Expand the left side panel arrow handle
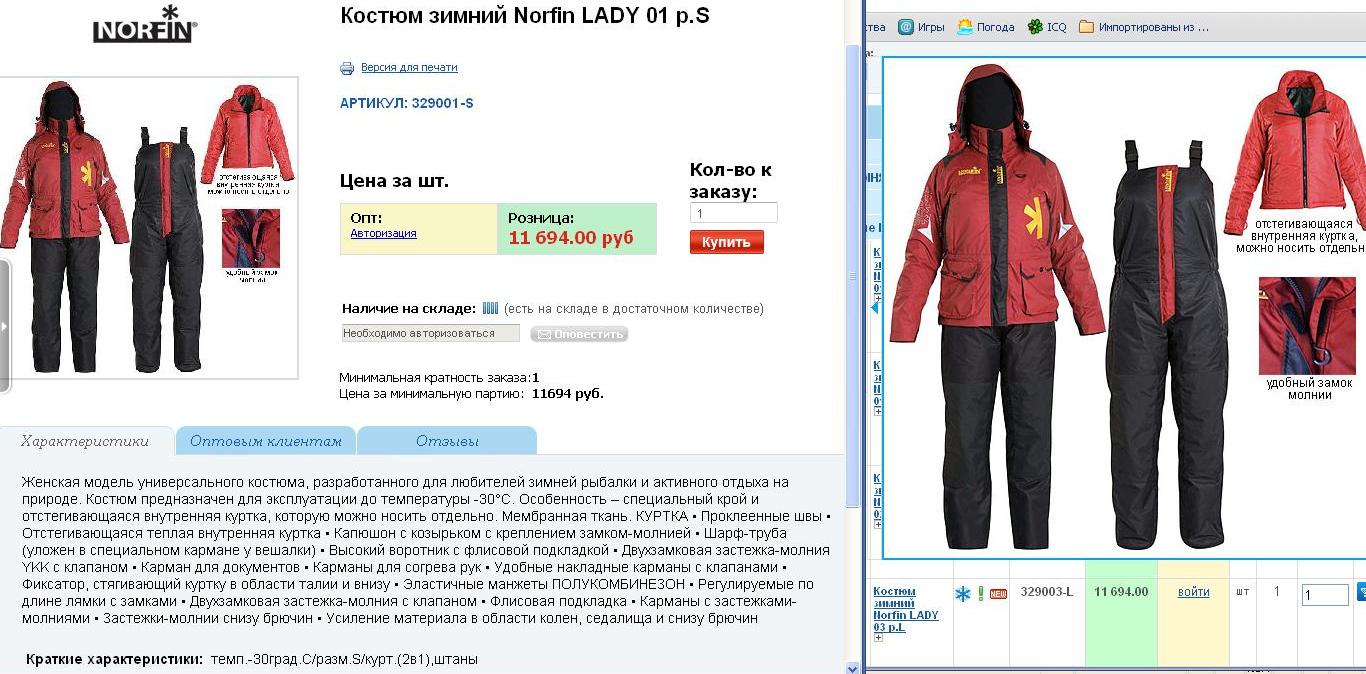 [4, 326]
